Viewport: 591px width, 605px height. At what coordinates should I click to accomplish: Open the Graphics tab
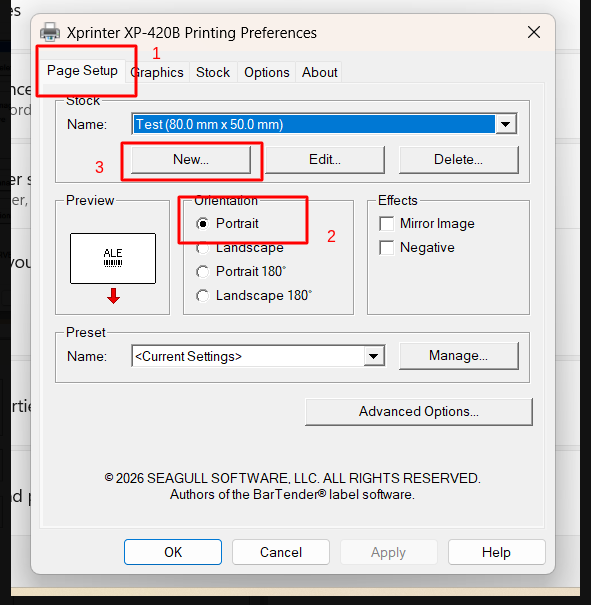coord(157,73)
